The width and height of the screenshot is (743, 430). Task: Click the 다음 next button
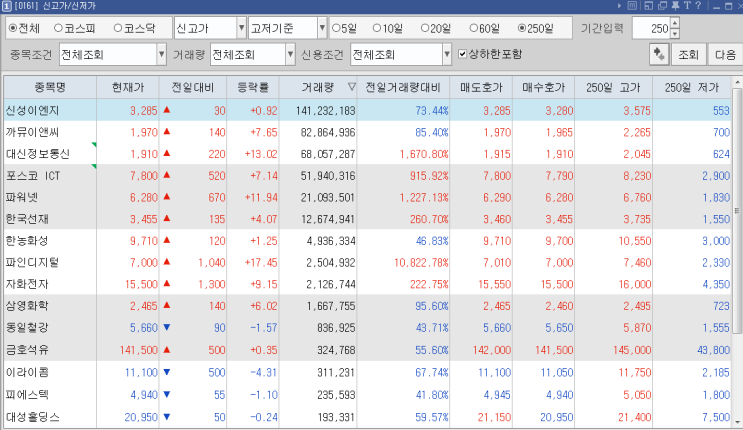(x=725, y=54)
